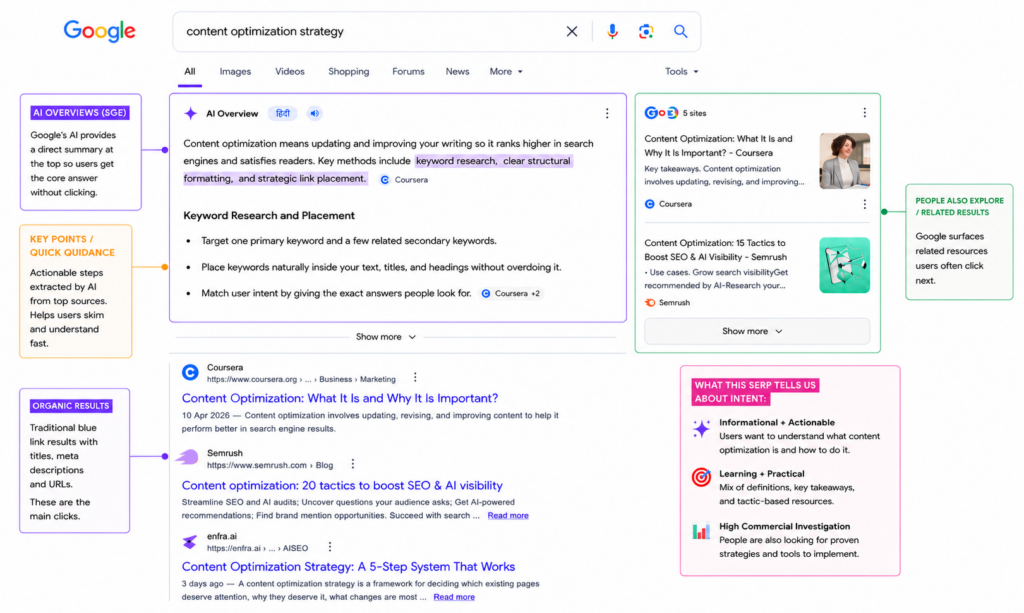Click the AI Overview sparkle icon
The width and height of the screenshot is (1024, 613).
pos(190,114)
